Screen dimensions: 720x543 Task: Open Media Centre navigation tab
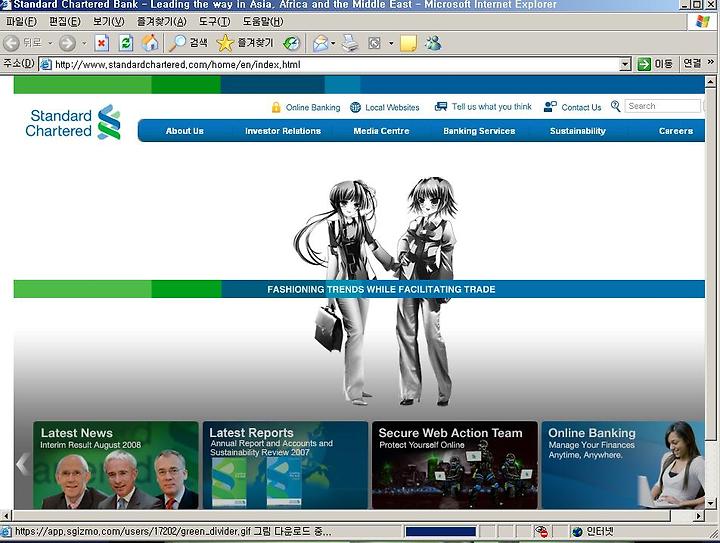pyautogui.click(x=381, y=131)
